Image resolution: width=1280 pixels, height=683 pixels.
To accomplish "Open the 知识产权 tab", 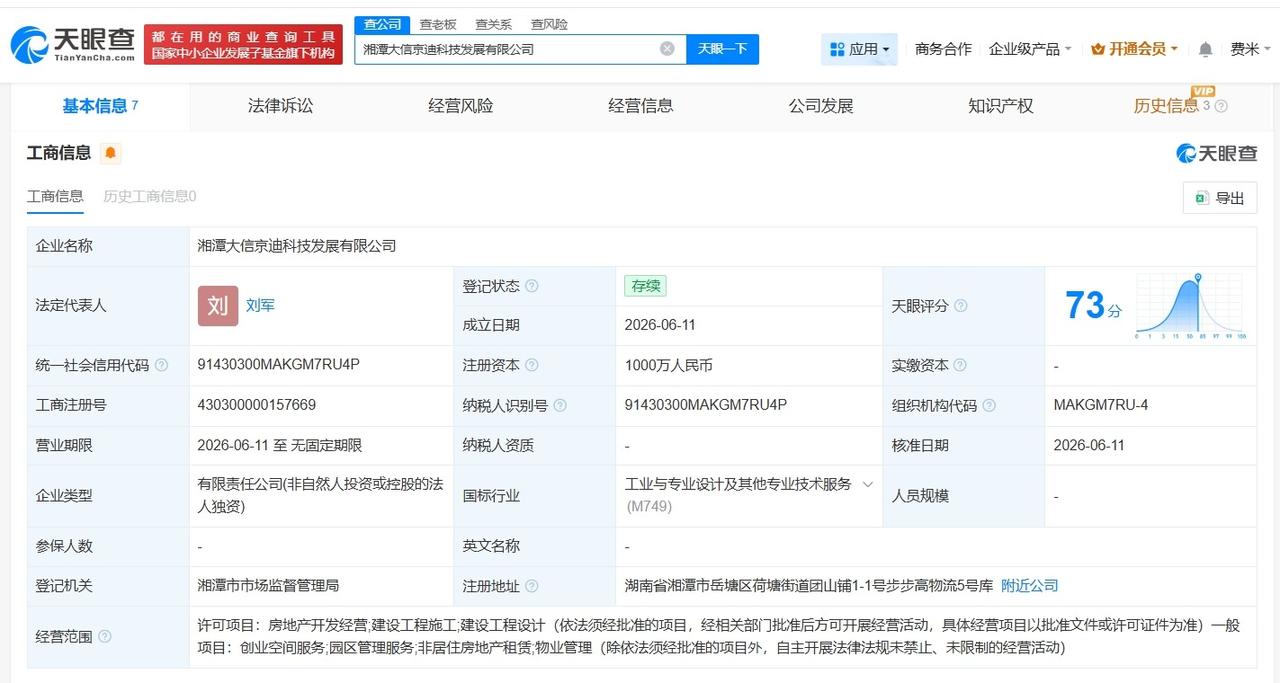I will pyautogui.click(x=1001, y=106).
